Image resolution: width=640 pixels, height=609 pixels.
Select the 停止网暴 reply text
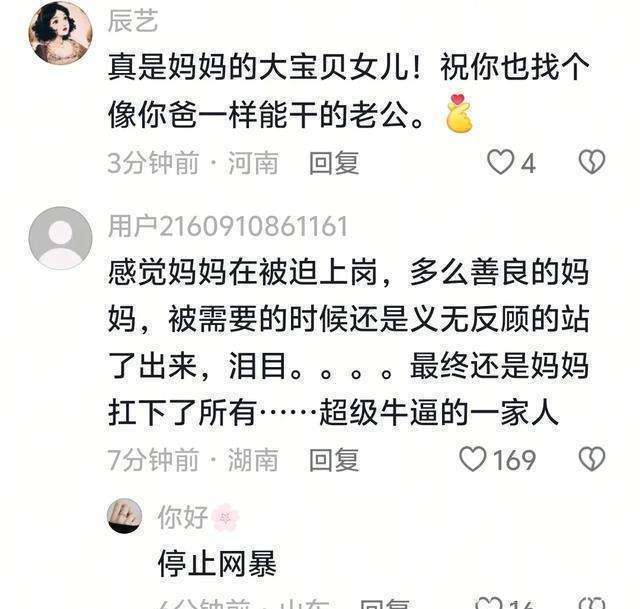[x=217, y=564]
